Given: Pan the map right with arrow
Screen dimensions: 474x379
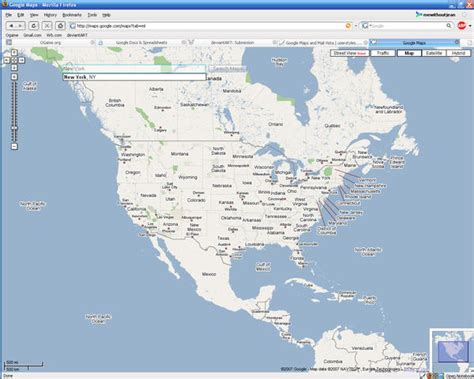Looking at the screenshot, I should point(22,60).
